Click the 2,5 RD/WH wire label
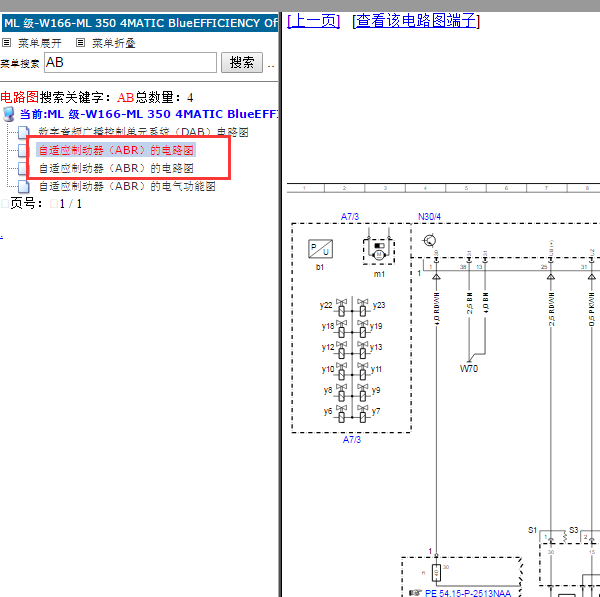Screen dimensions: 600x597 (x=551, y=309)
